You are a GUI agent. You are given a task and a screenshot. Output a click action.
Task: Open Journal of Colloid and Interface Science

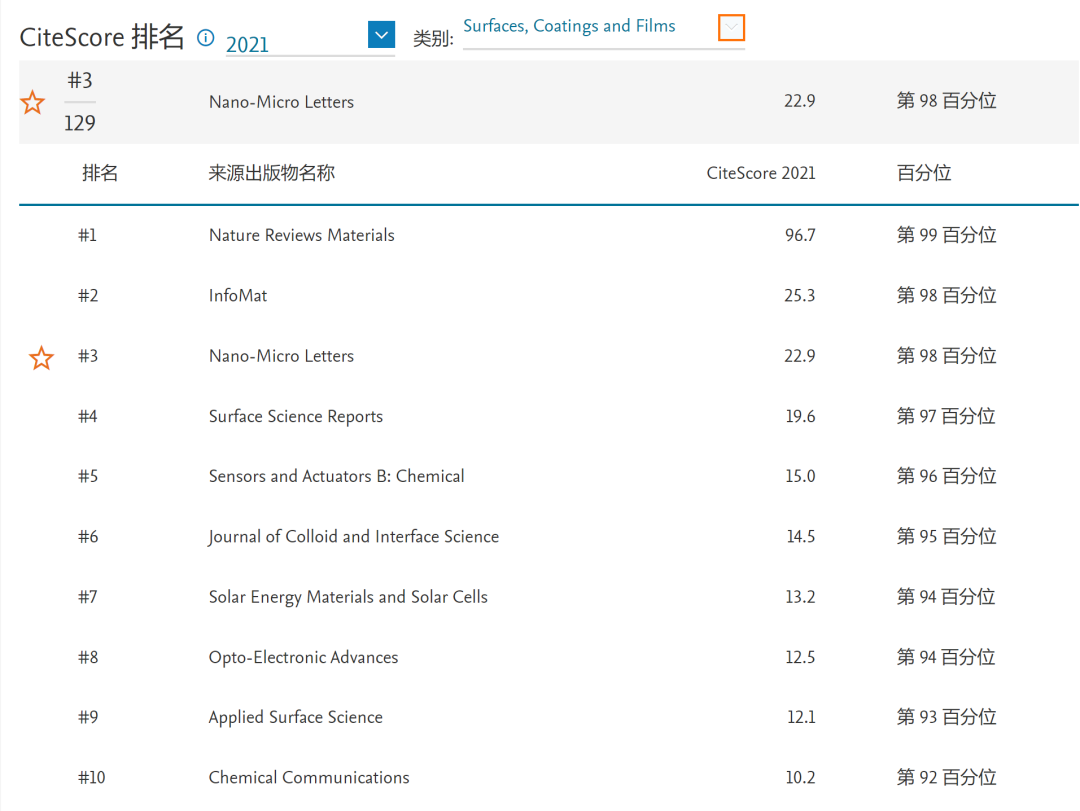353,537
